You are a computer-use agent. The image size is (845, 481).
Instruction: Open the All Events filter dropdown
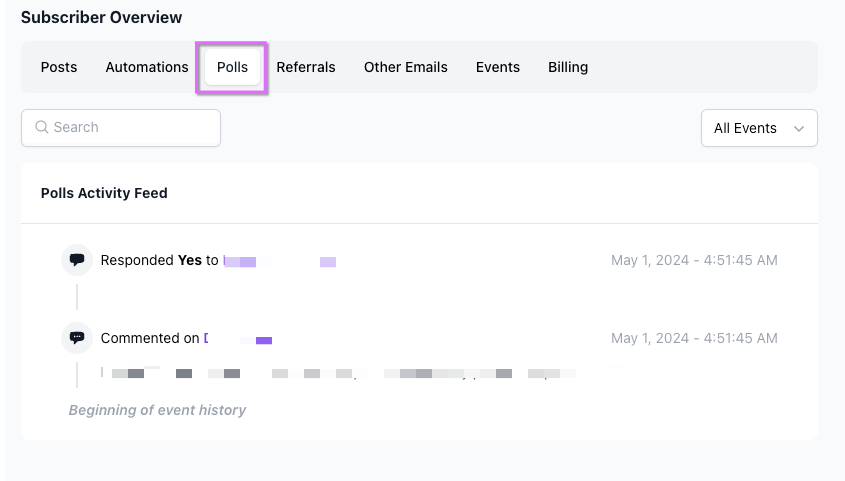click(759, 128)
